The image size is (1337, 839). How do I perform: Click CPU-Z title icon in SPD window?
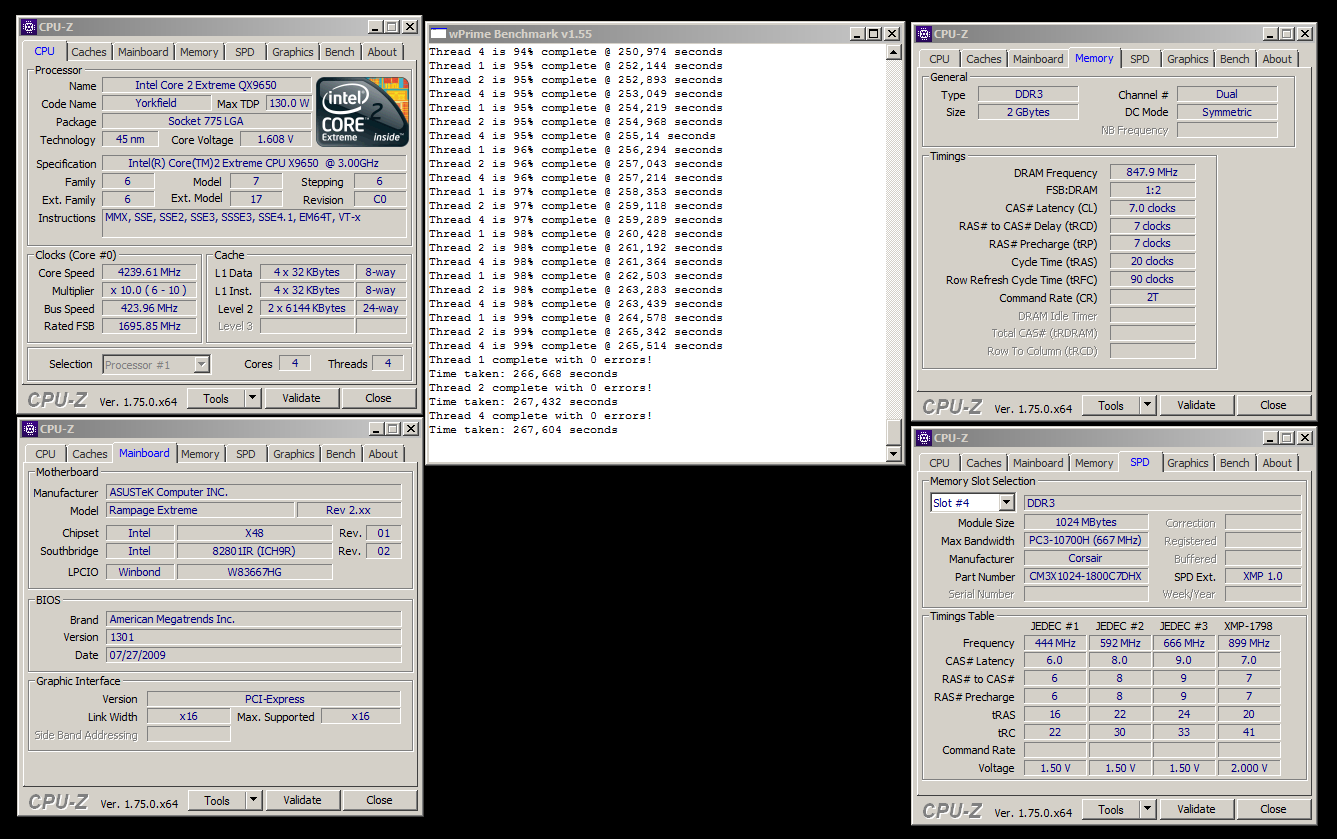pyautogui.click(x=923, y=438)
